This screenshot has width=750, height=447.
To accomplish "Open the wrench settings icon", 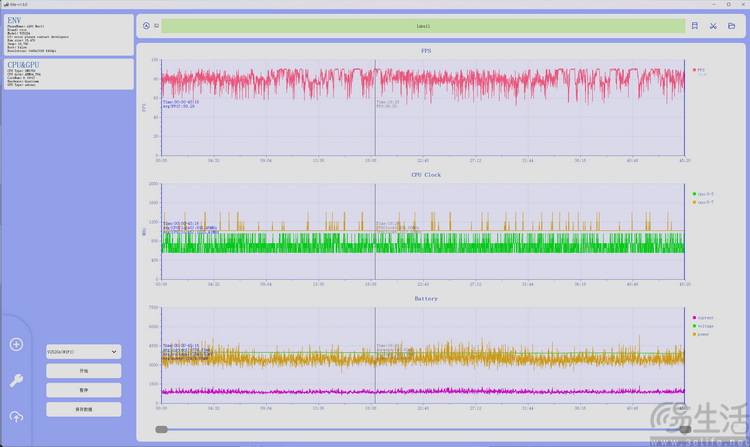I will pyautogui.click(x=16, y=380).
